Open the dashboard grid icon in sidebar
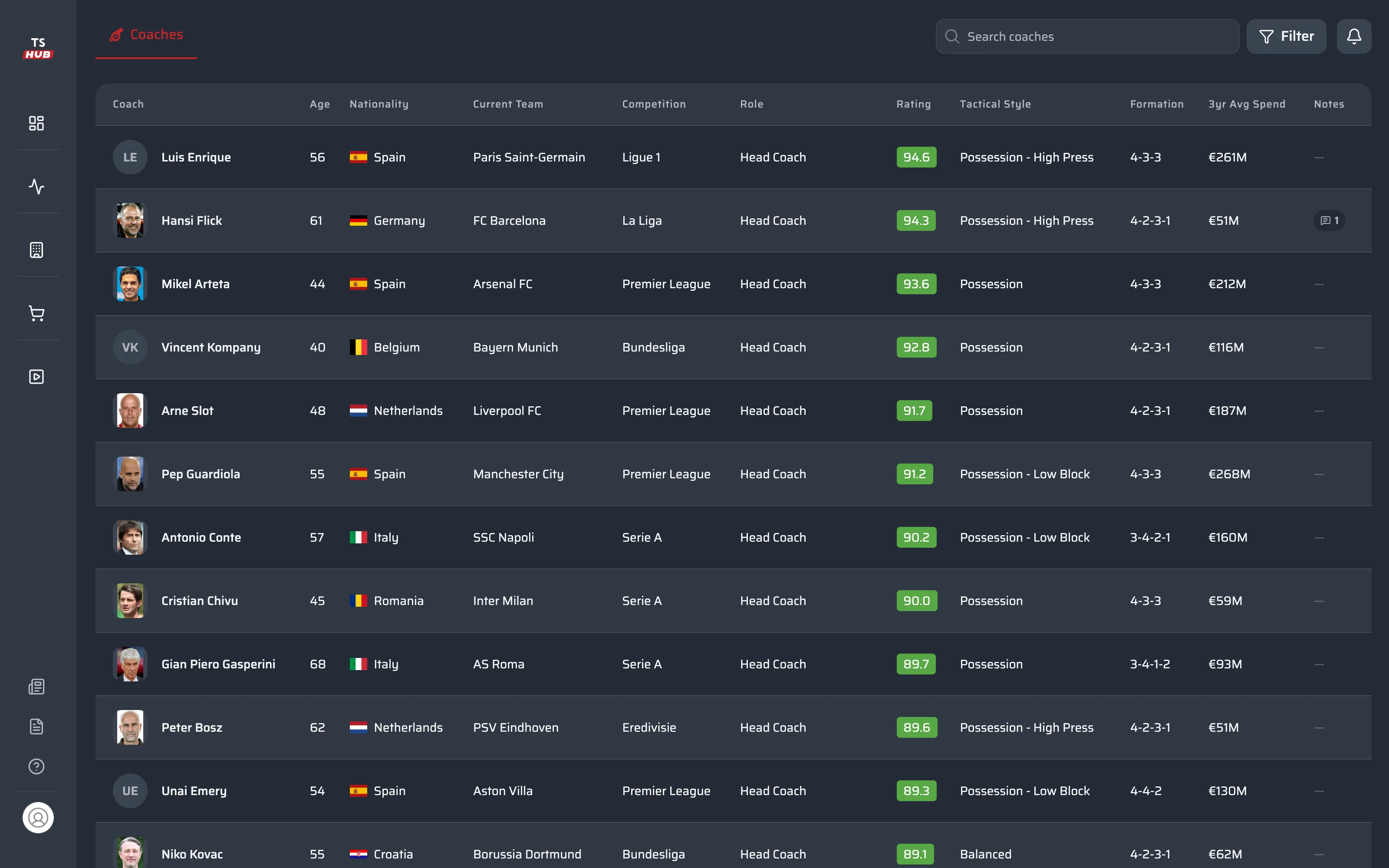 point(37,123)
